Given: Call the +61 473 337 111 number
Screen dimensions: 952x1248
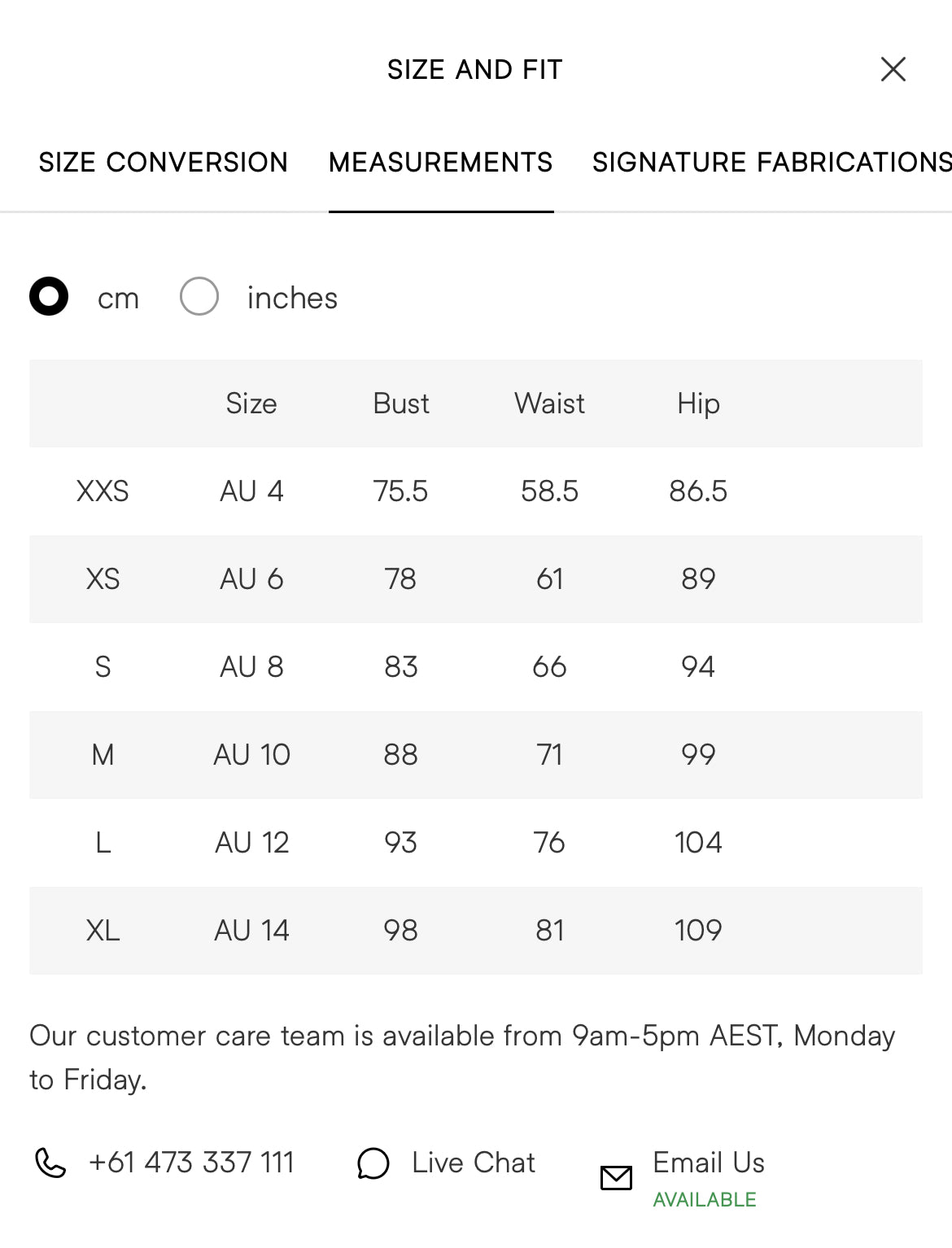Looking at the screenshot, I should point(191,1163).
